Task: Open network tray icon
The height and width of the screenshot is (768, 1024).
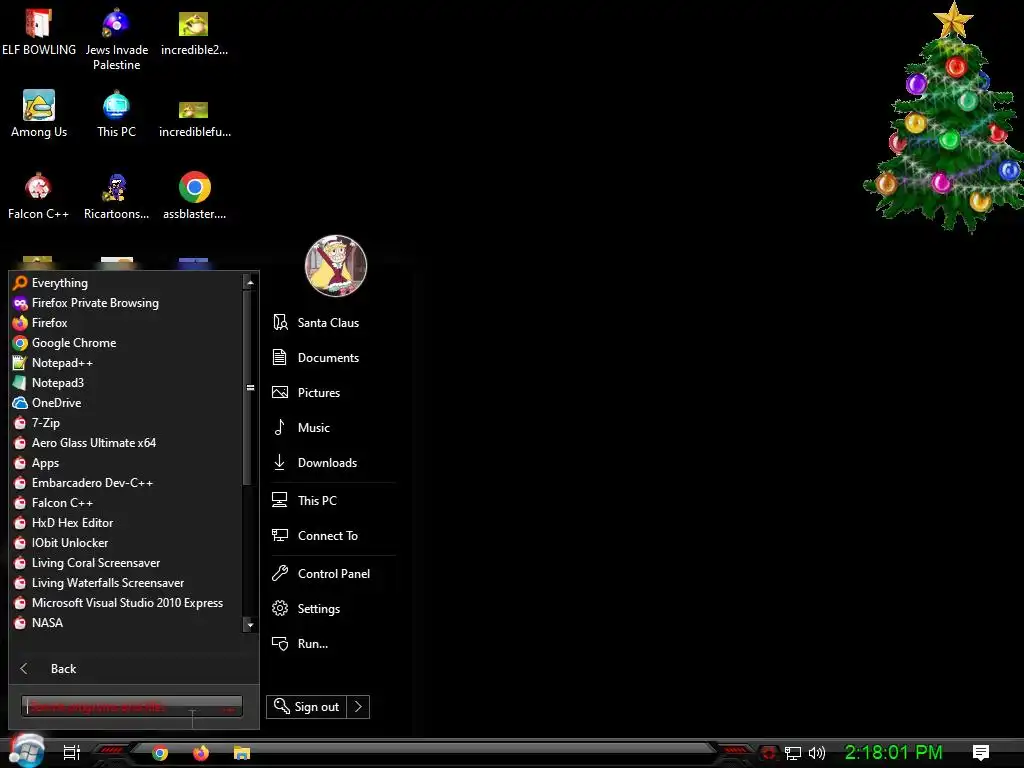Action: (x=793, y=753)
